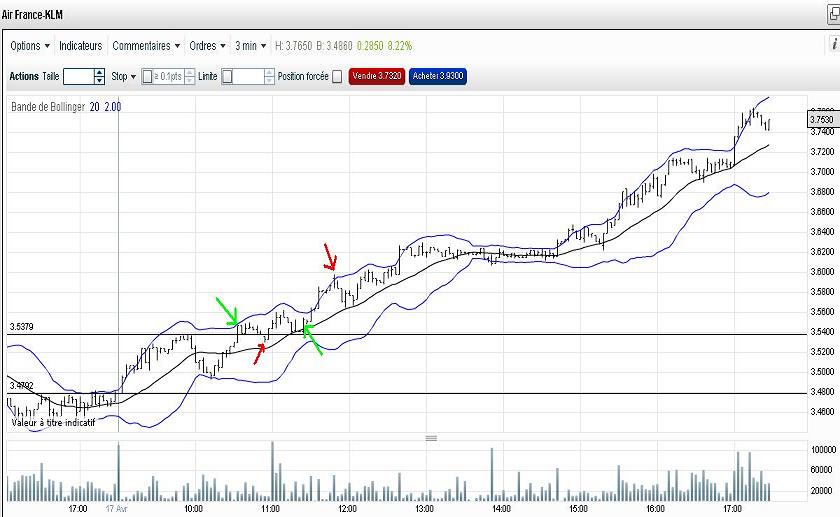Click the info icon at right edge

tap(834, 44)
